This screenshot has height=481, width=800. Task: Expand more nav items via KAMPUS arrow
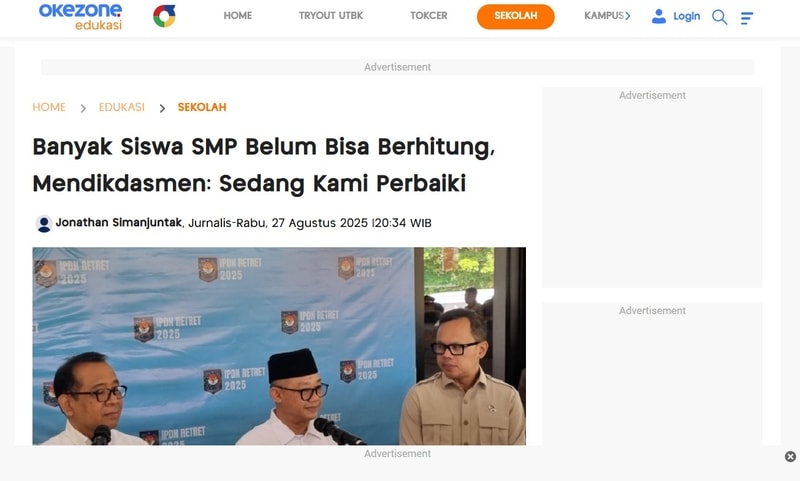628,16
